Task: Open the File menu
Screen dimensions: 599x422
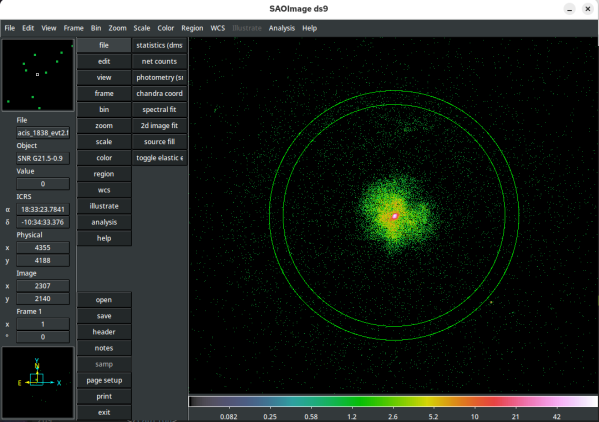Action: [10, 28]
